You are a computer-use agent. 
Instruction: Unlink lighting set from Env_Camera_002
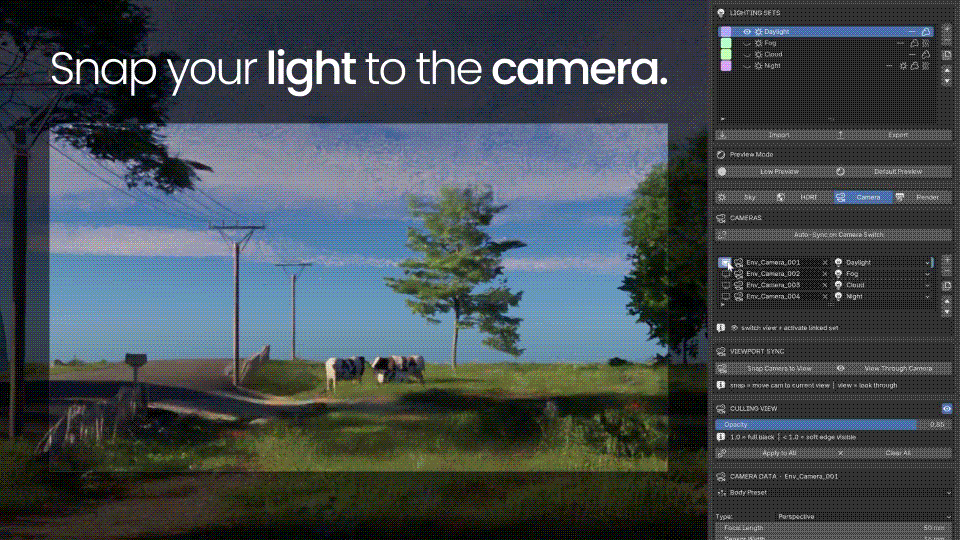[825, 274]
